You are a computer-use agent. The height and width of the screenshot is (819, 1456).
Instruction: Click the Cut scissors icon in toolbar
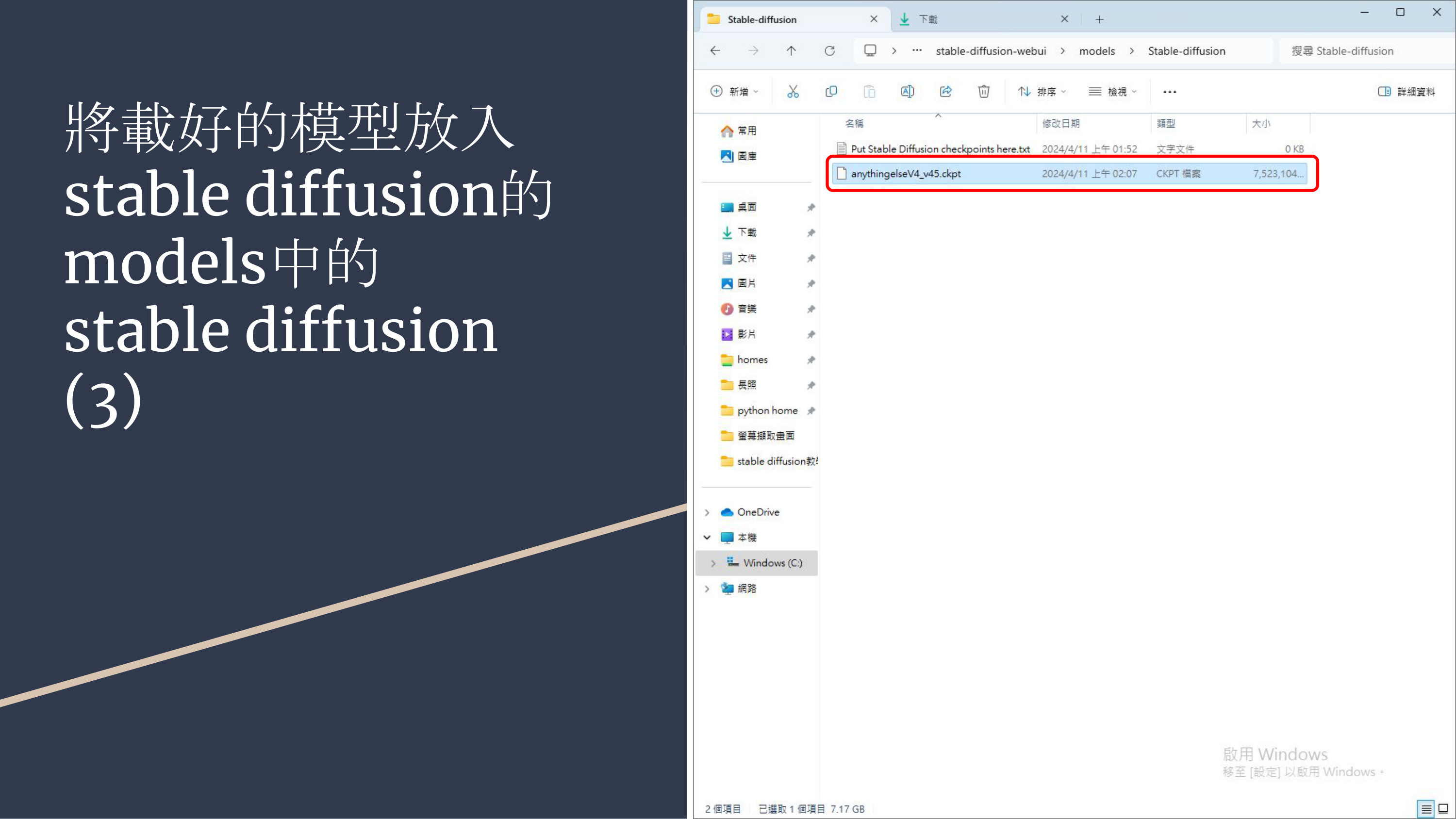793,92
